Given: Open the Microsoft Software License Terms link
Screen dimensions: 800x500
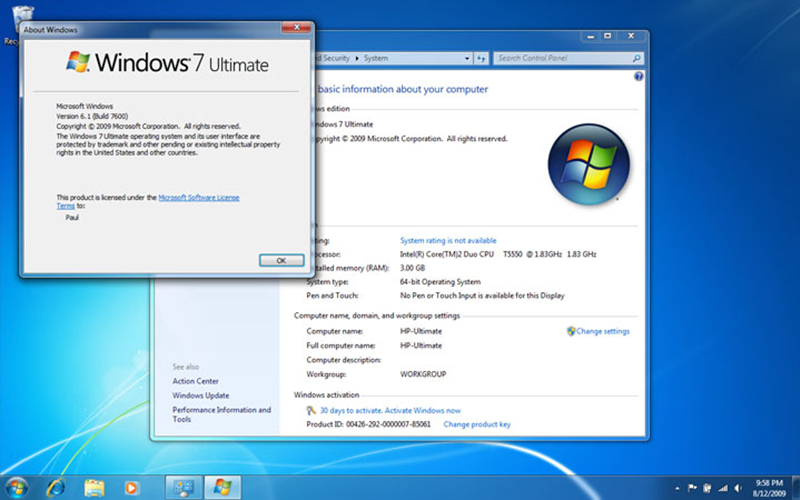Looking at the screenshot, I should click(x=199, y=198).
